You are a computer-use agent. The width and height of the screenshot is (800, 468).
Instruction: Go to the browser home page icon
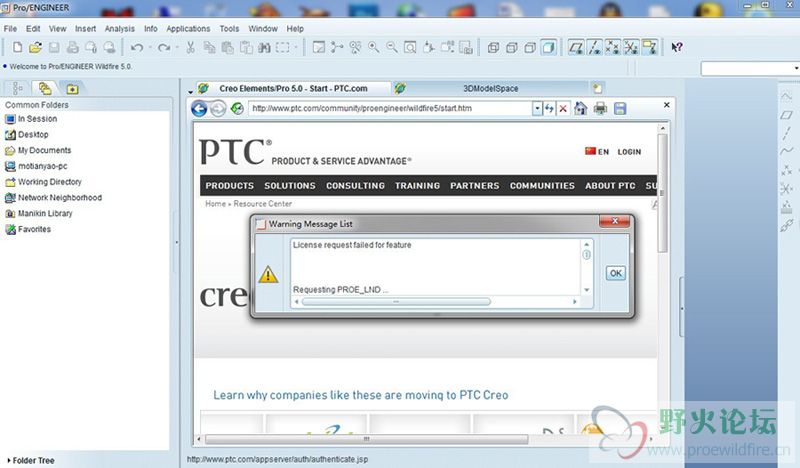[580, 108]
